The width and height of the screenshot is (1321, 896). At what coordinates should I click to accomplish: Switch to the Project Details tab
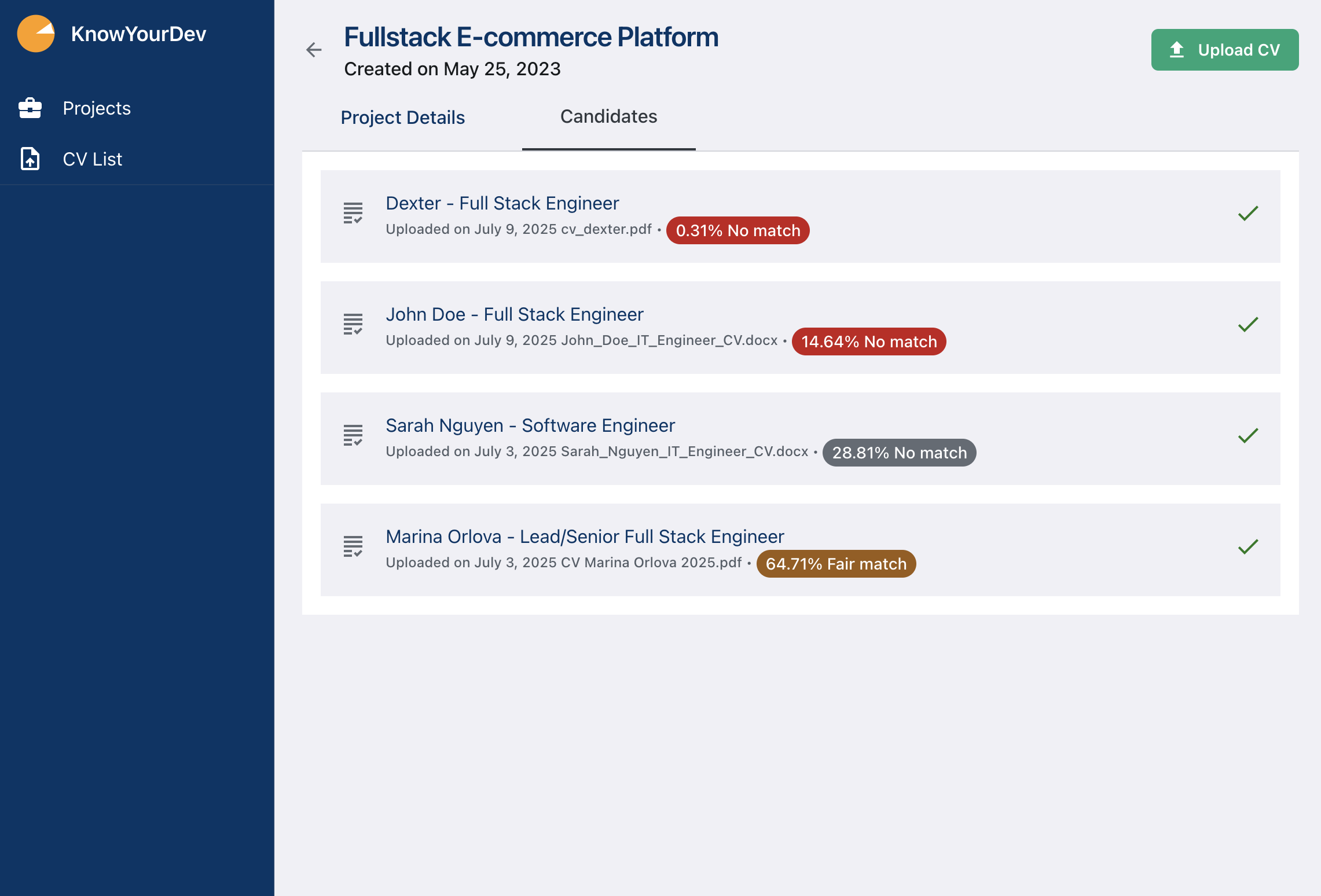(402, 117)
